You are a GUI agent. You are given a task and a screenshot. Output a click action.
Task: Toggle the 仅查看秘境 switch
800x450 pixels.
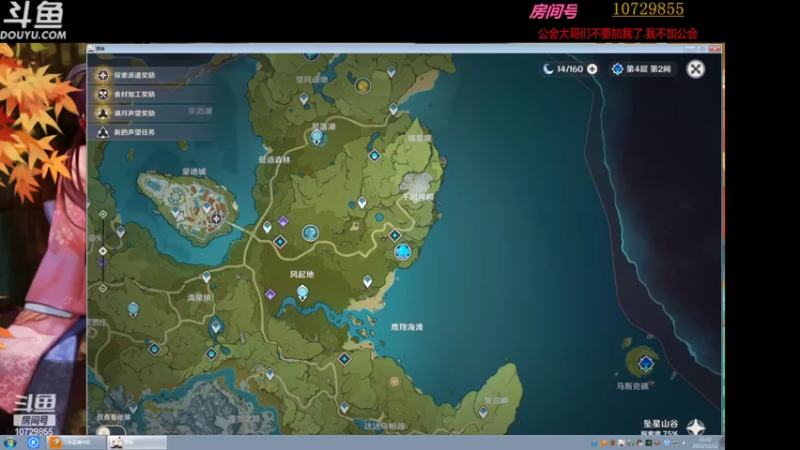(x=110, y=431)
